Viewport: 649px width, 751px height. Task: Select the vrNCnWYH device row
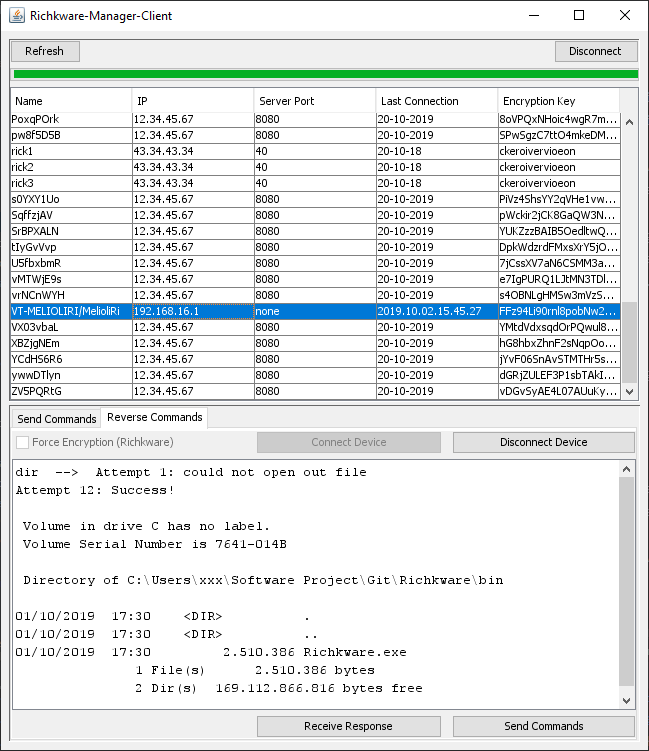coord(316,295)
